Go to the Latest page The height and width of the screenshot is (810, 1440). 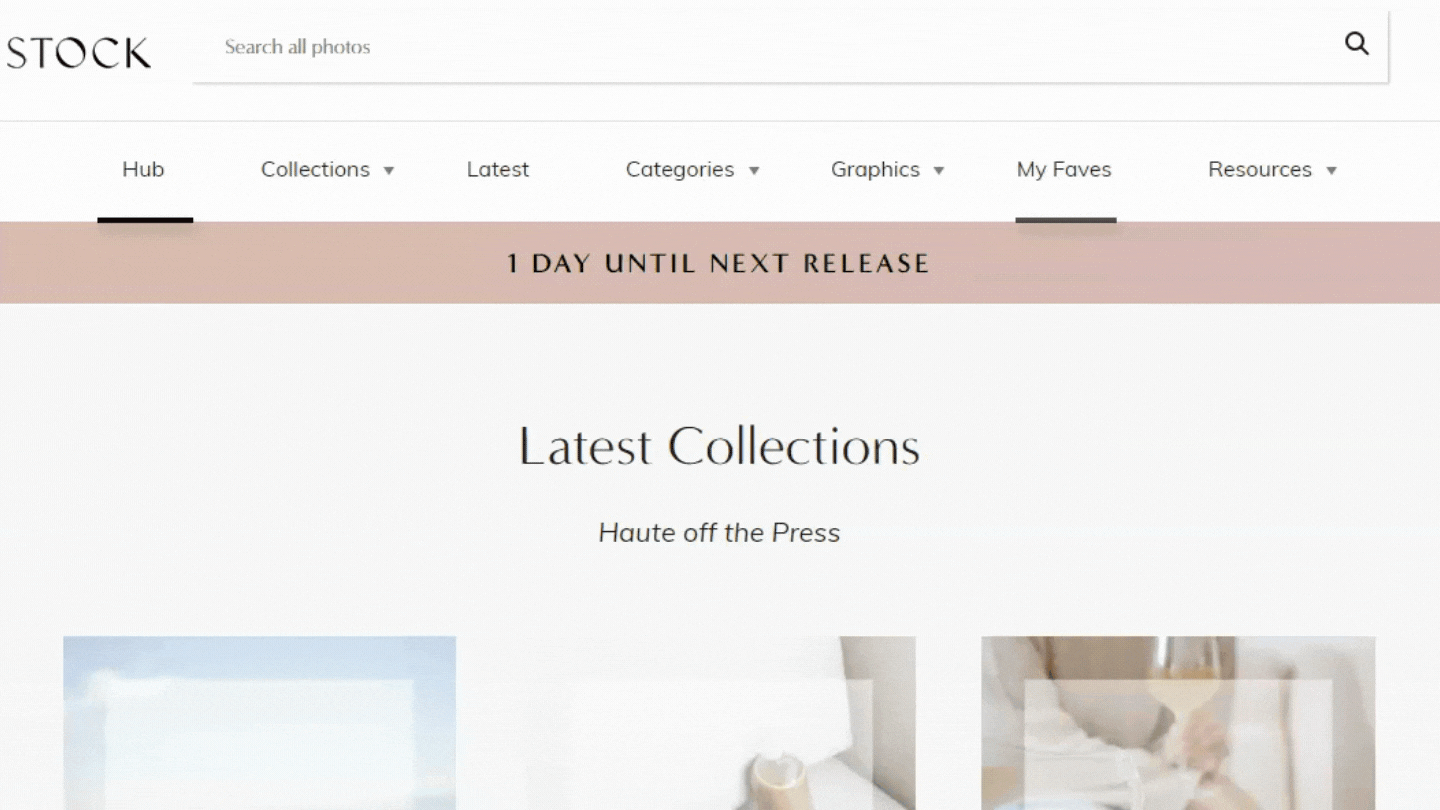pos(498,170)
